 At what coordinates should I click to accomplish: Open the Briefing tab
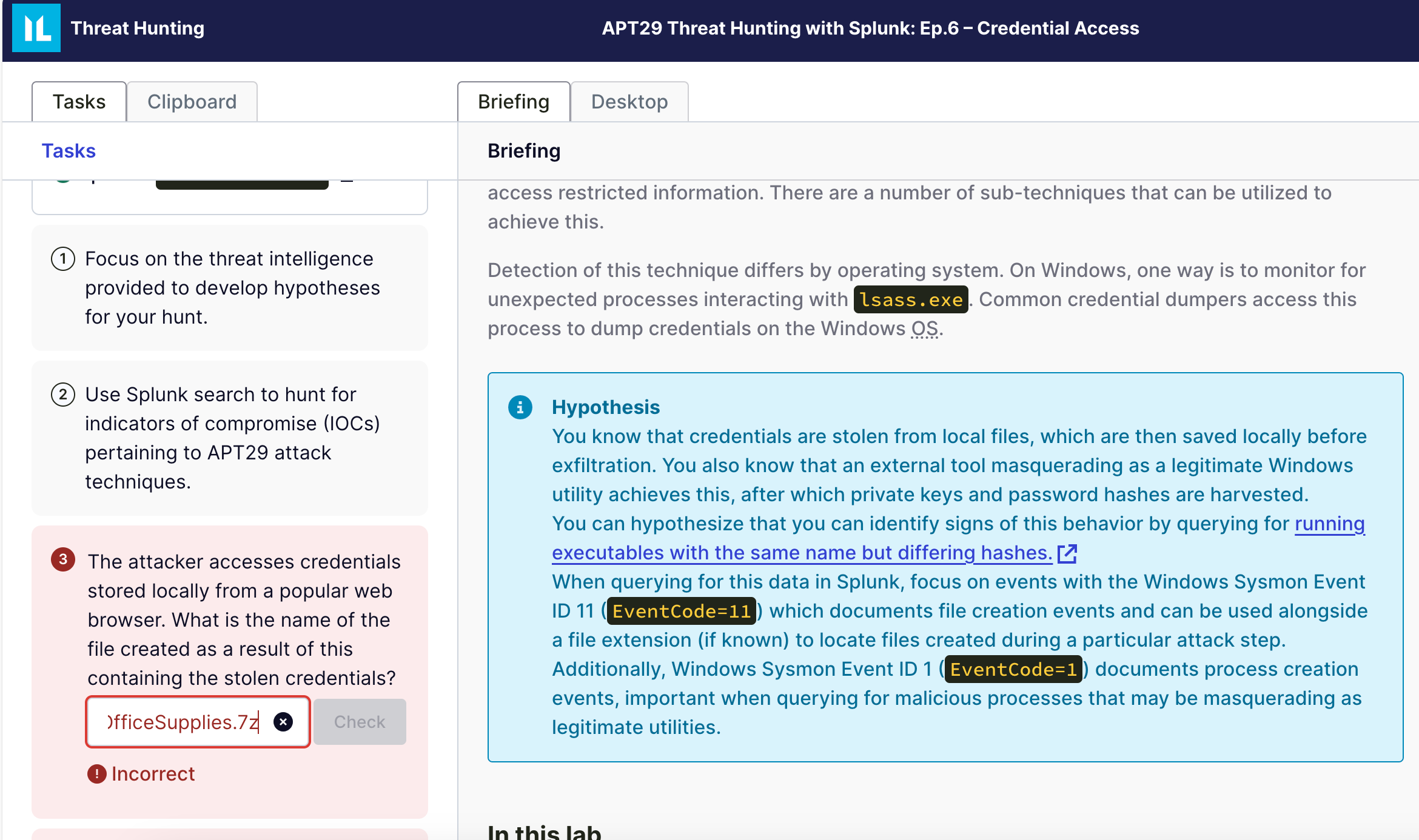pyautogui.click(x=514, y=101)
